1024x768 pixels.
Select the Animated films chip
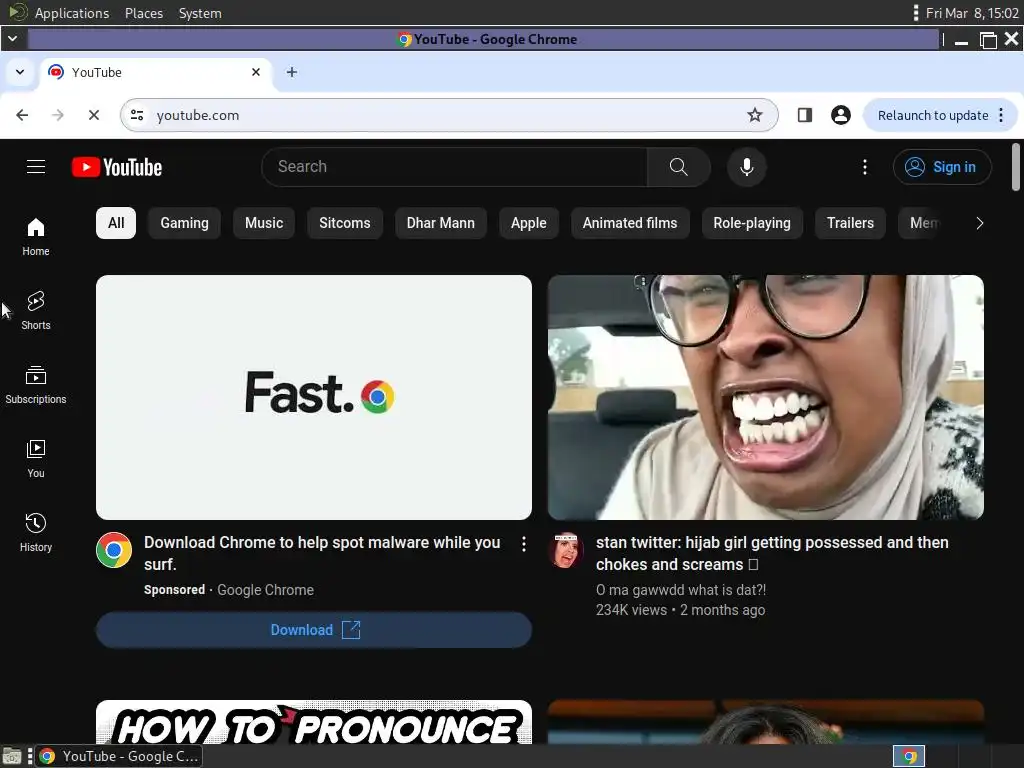[630, 223]
